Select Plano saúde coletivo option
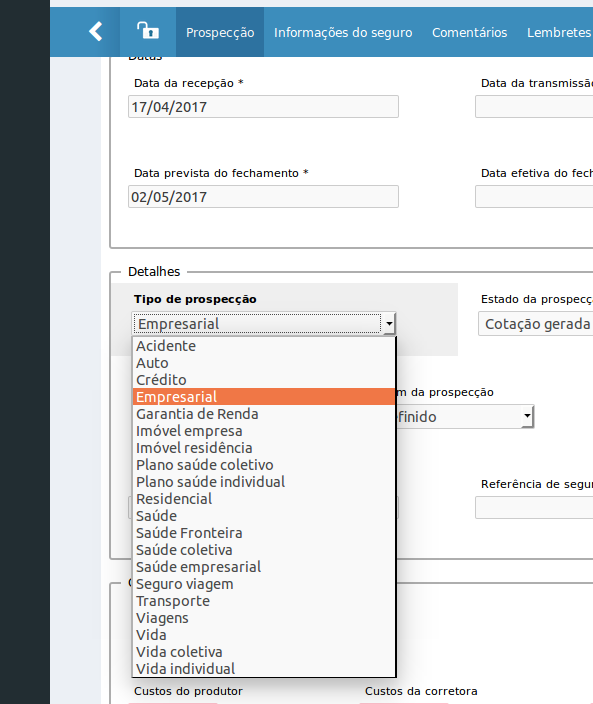Image resolution: width=593 pixels, height=704 pixels. point(264,465)
